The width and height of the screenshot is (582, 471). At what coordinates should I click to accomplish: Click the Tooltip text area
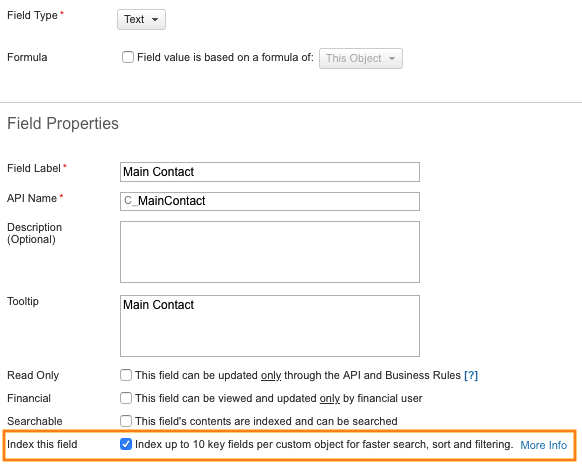pos(270,326)
